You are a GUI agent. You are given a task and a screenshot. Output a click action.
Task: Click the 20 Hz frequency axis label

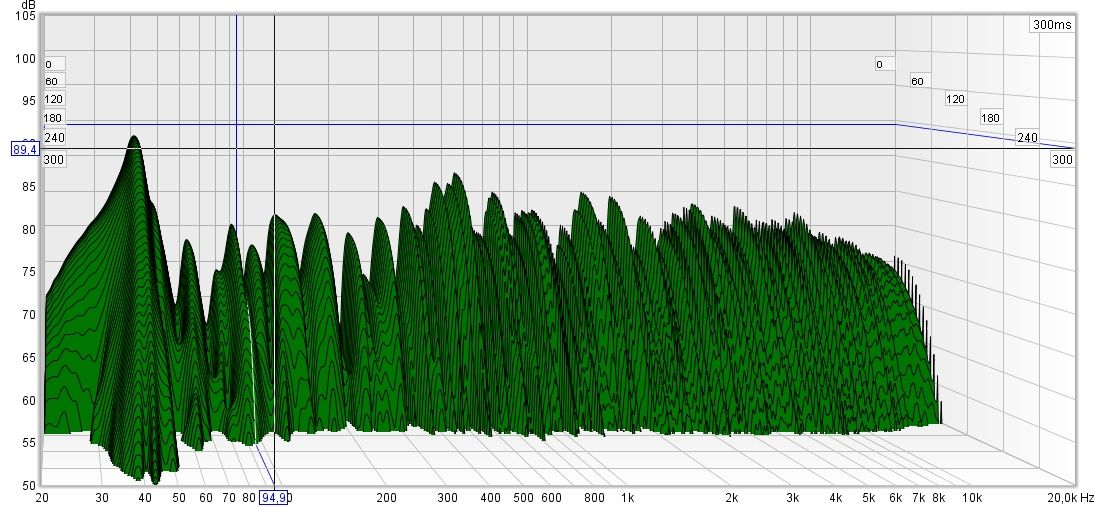pos(42,498)
